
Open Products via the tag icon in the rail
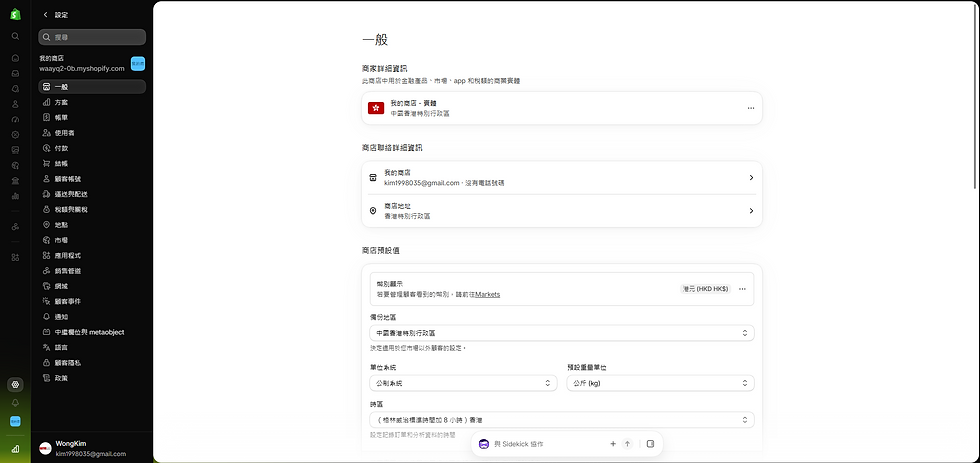[16, 89]
